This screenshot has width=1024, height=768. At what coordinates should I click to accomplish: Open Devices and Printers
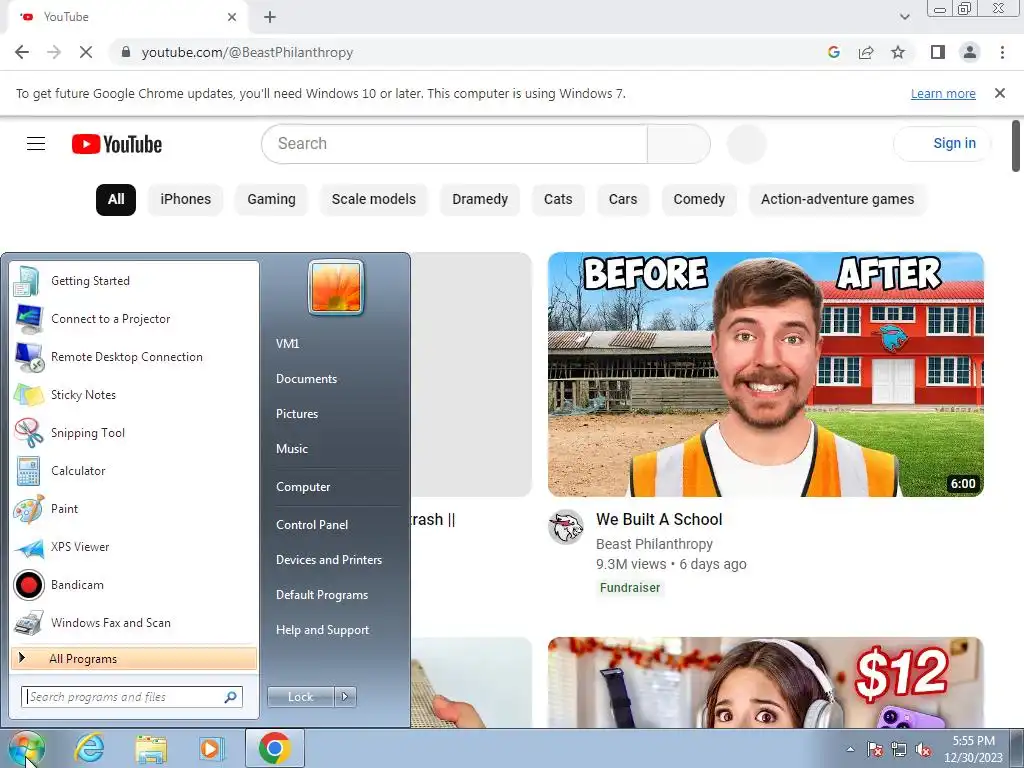(x=328, y=560)
